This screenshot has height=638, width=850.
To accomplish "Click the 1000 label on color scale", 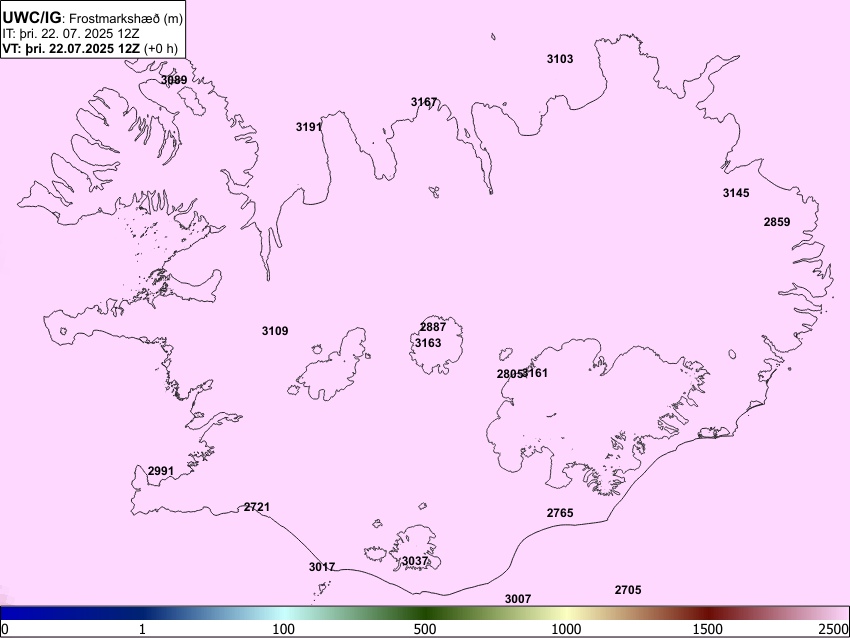I will click(566, 629).
